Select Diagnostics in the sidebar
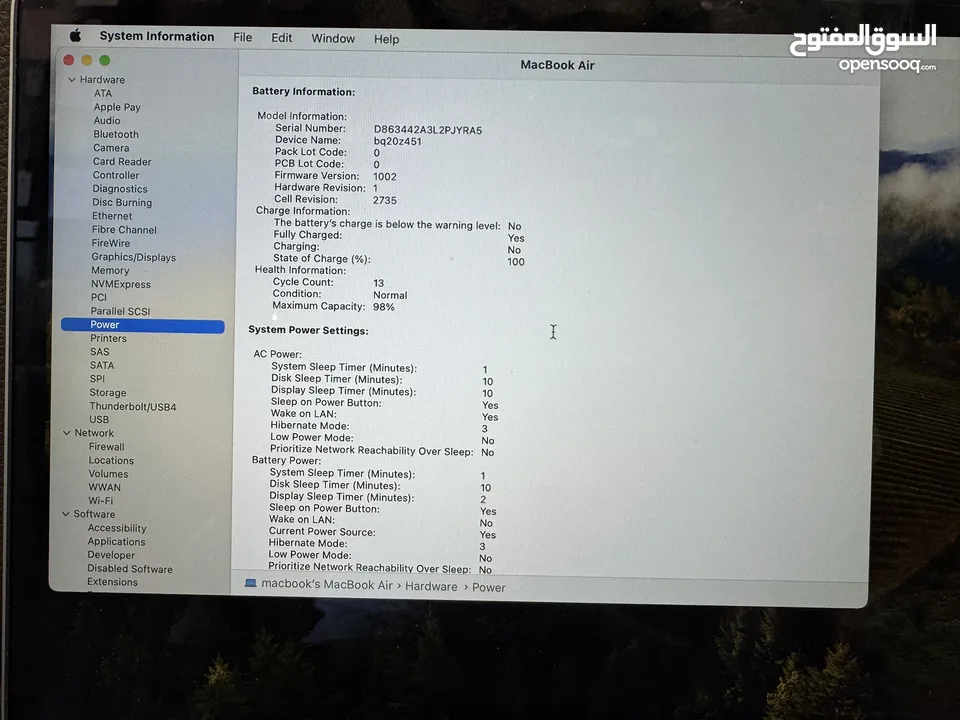Viewport: 960px width, 720px height. point(120,189)
